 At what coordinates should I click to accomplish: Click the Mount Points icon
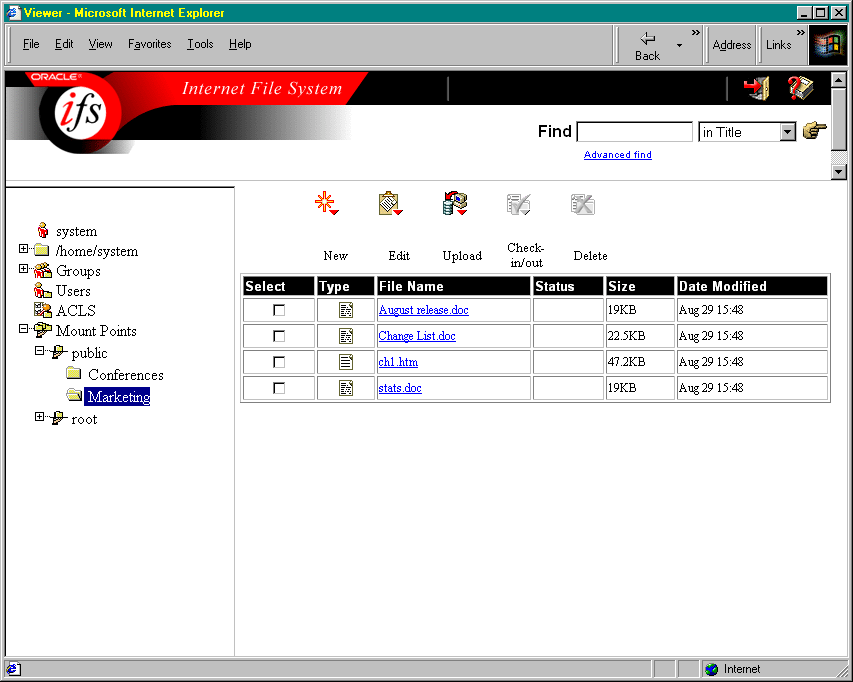point(42,330)
